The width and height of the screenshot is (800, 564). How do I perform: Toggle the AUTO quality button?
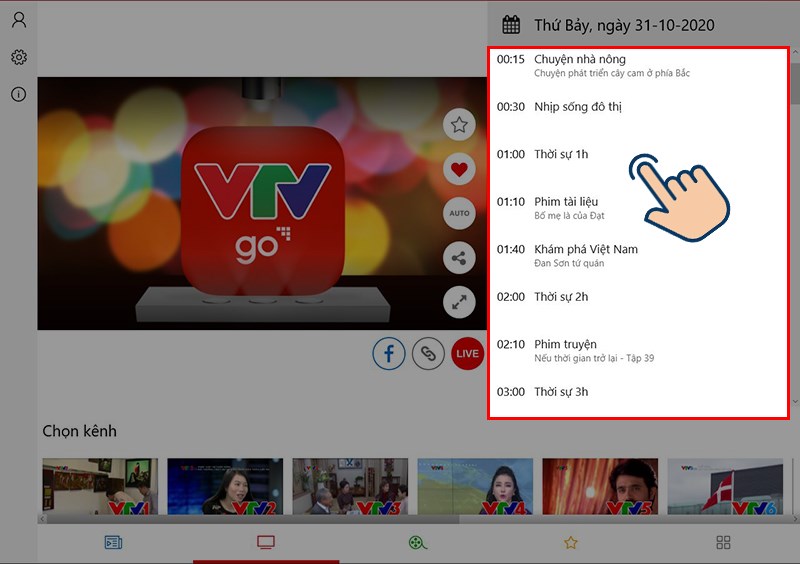click(459, 213)
